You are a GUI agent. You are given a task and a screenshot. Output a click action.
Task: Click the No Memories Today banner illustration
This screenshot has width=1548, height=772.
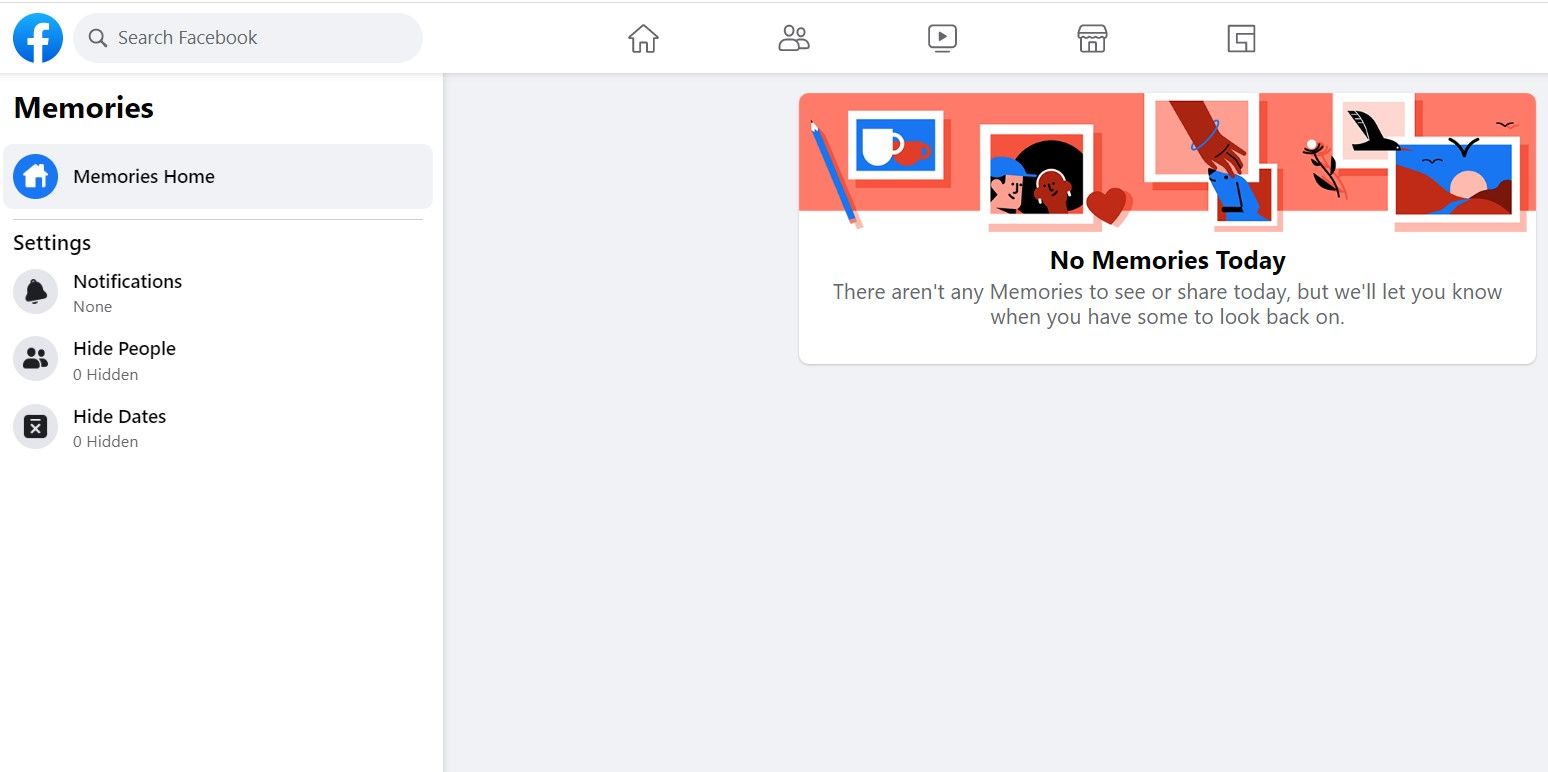(1167, 160)
